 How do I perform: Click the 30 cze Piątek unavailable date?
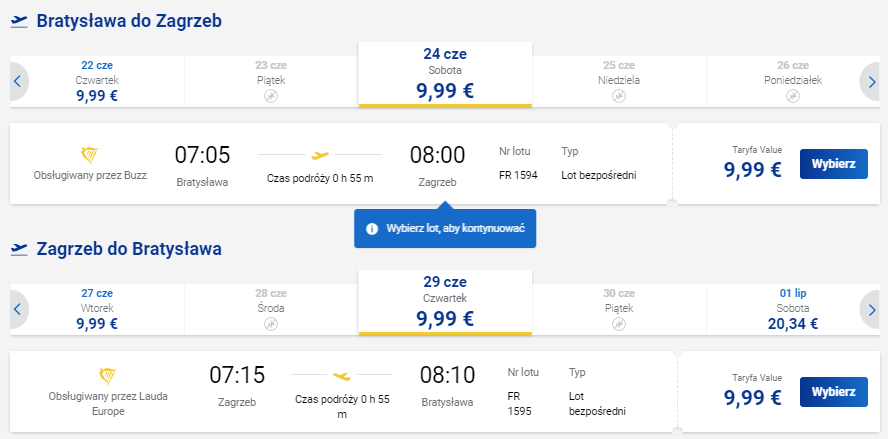click(619, 309)
